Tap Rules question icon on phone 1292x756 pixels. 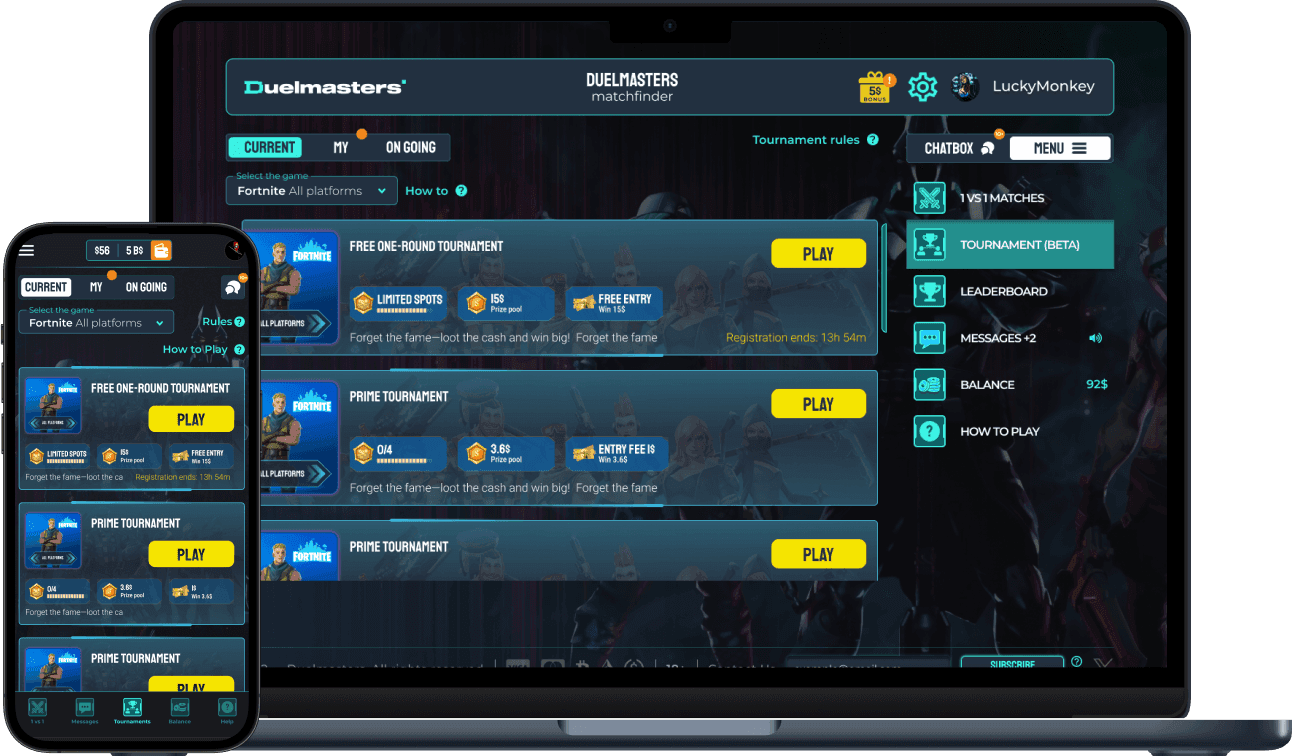coord(239,322)
